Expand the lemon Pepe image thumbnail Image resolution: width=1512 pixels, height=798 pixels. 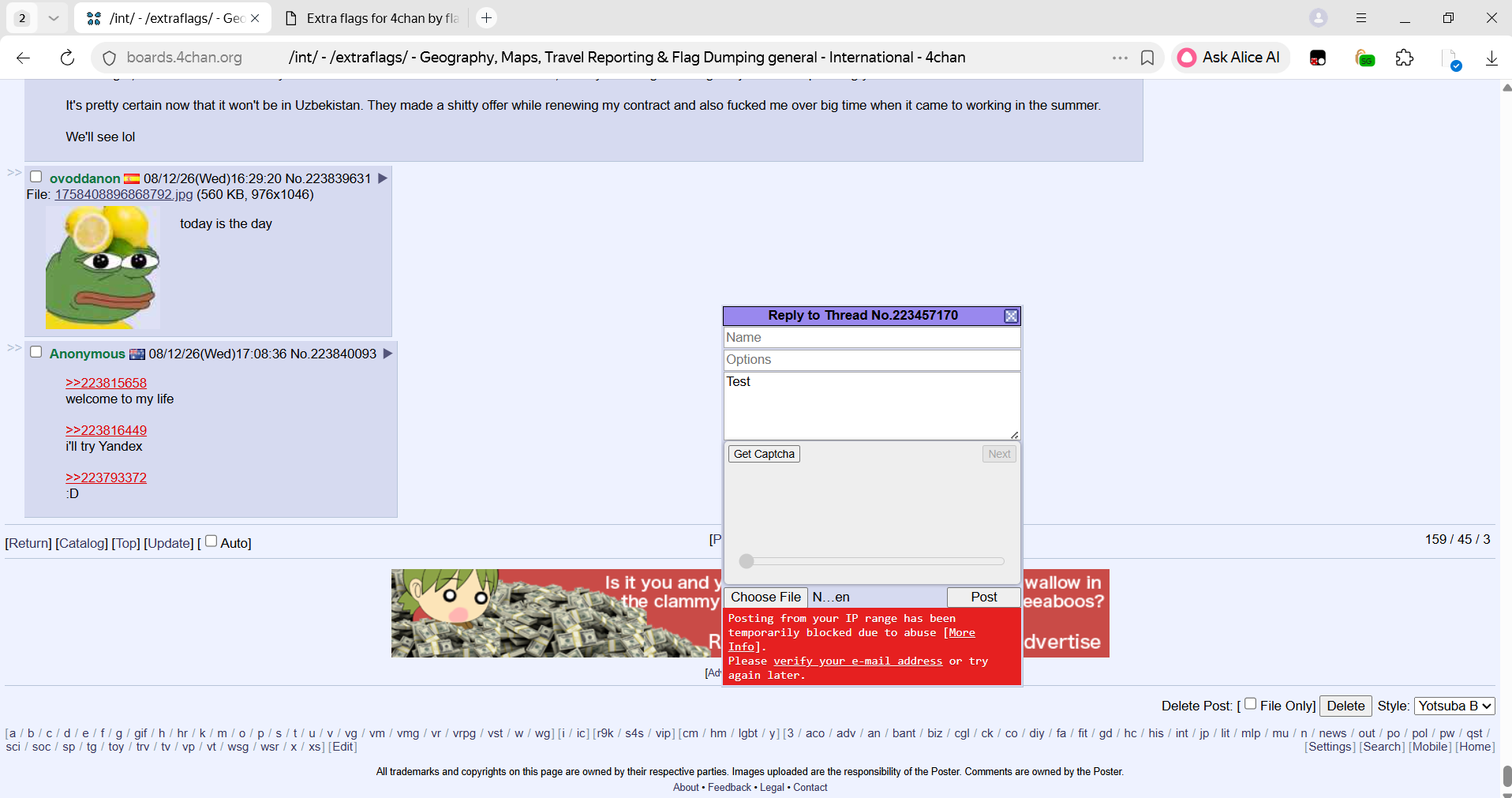pos(103,268)
